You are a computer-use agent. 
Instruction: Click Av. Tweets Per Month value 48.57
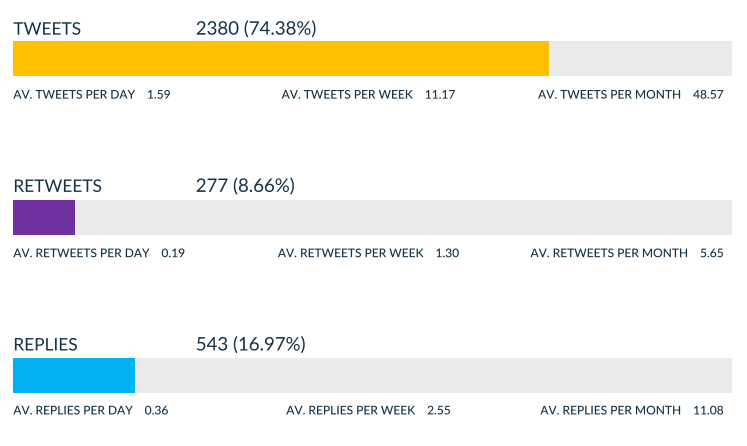708,94
